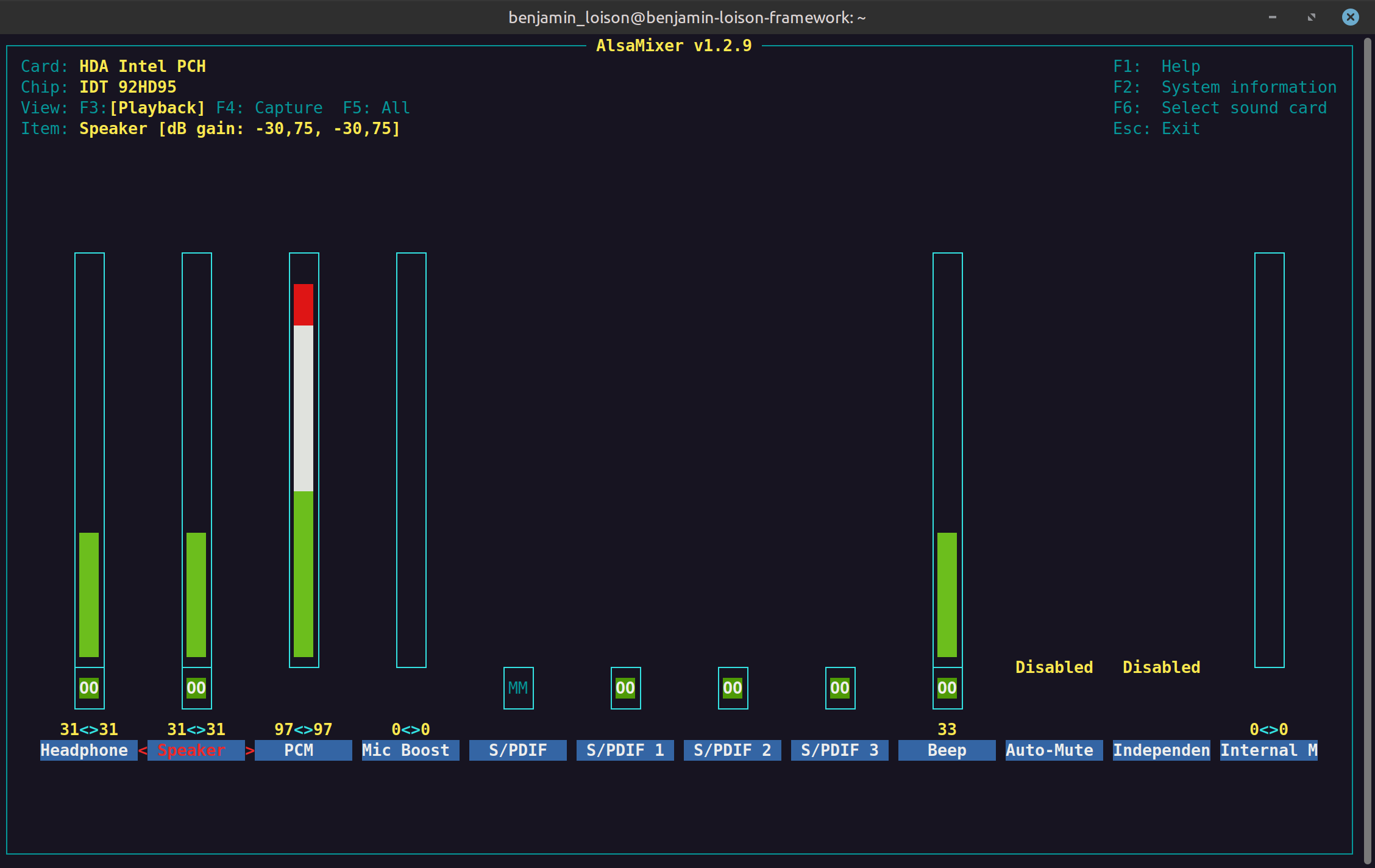Screen dimensions: 1375x868
Task: Click the Esc Exit option
Action: coord(1156,129)
